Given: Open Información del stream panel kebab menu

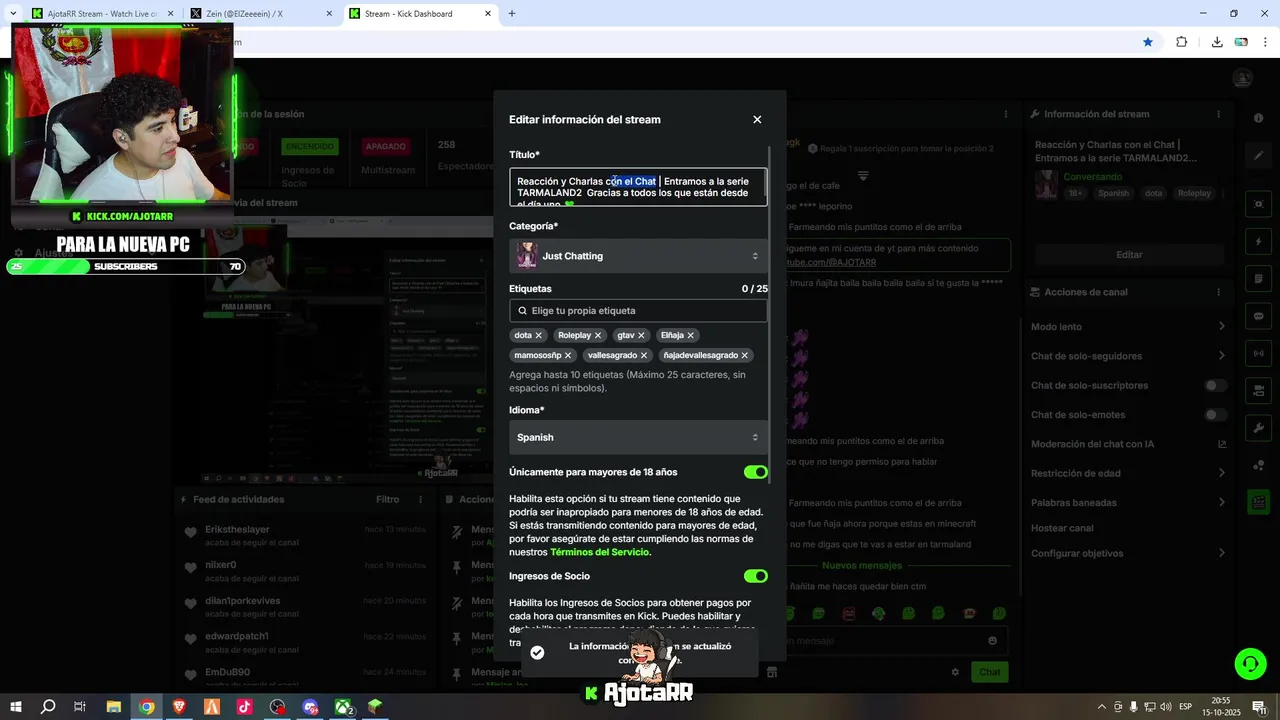Looking at the screenshot, I should point(1219,114).
